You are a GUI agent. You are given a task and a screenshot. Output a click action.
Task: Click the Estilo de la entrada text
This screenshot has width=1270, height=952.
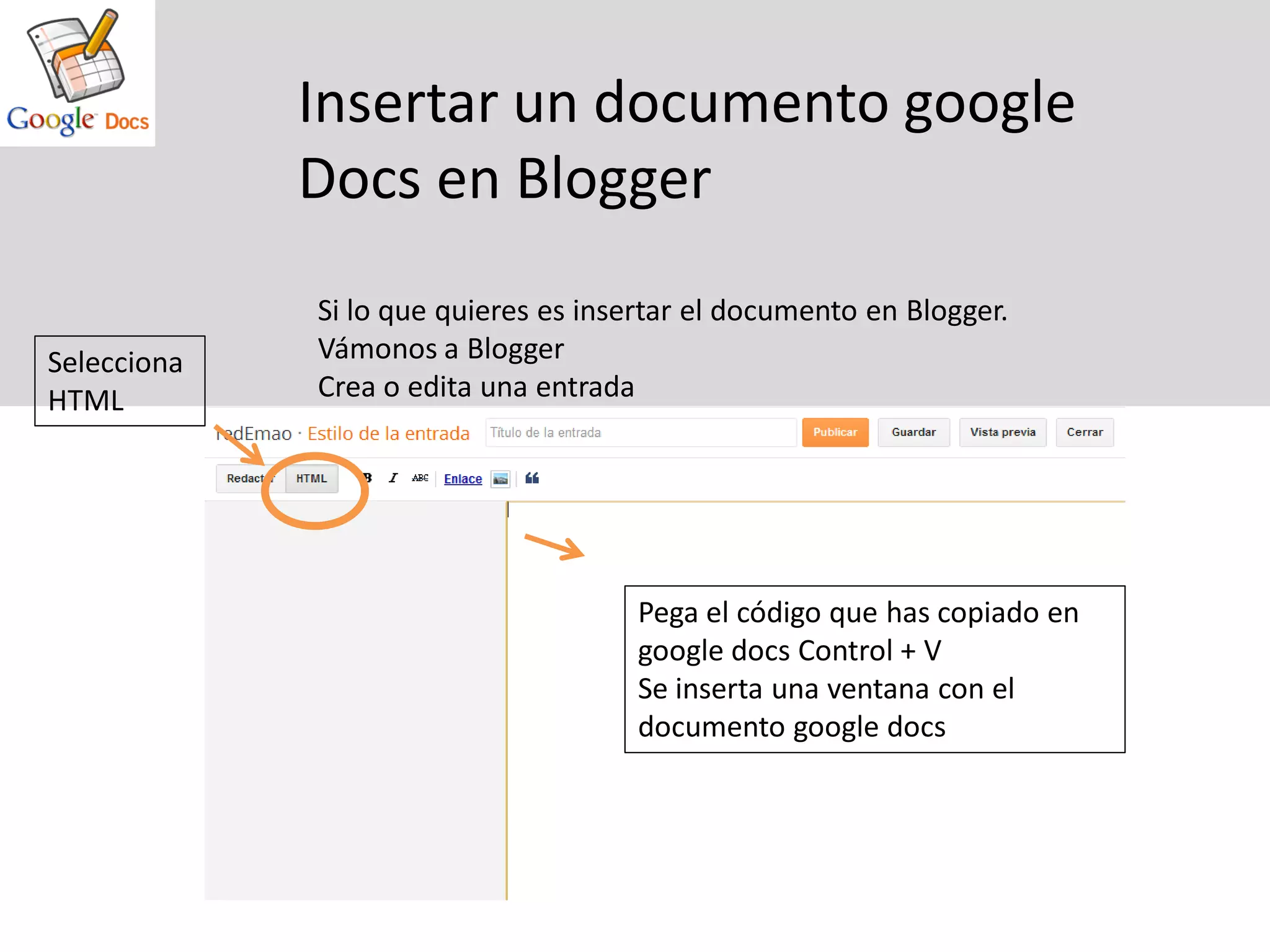pyautogui.click(x=388, y=433)
